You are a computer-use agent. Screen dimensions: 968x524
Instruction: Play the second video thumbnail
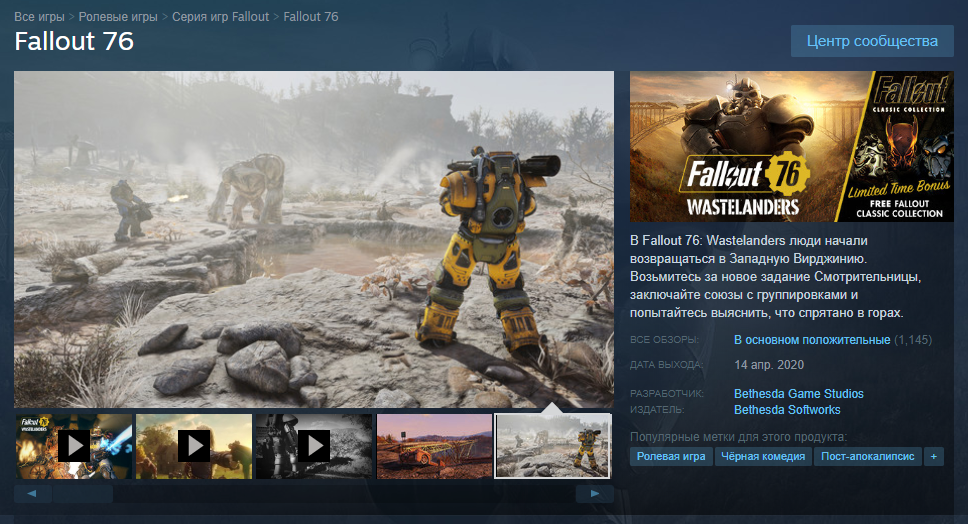(193, 445)
